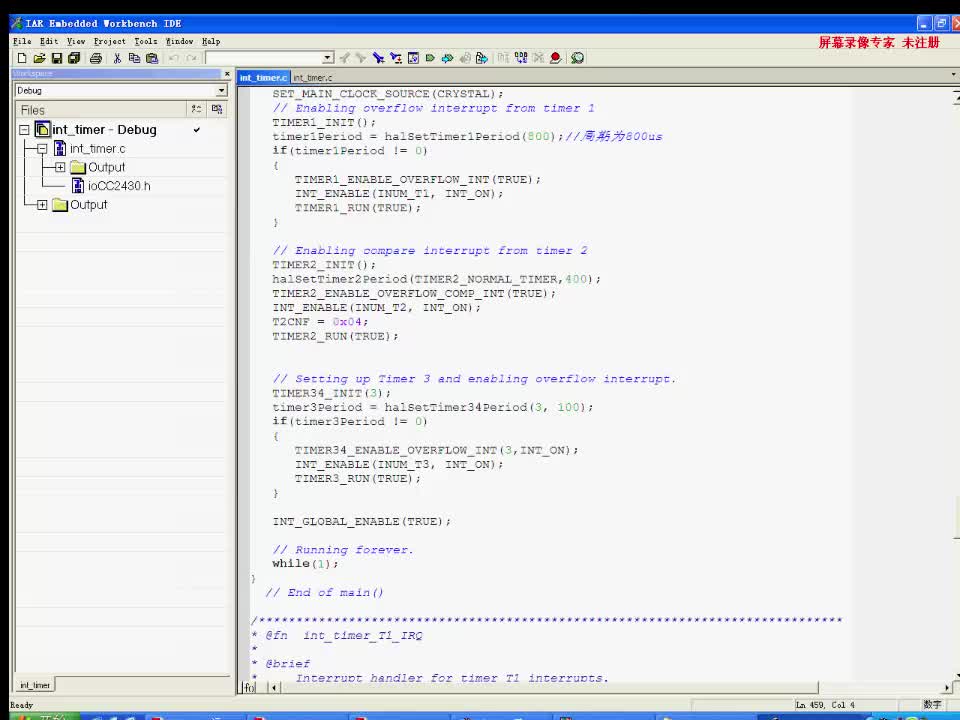Select the int_timer workspace tab at bottom
This screenshot has height=720, width=960.
[35, 685]
